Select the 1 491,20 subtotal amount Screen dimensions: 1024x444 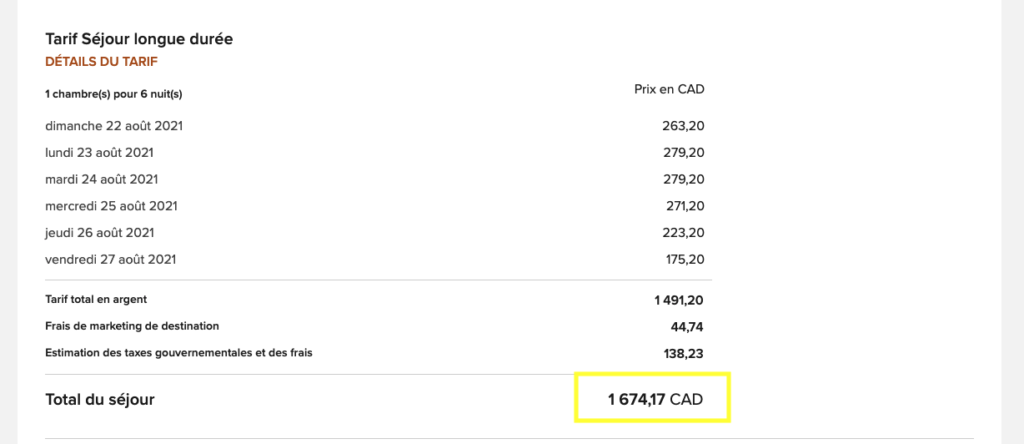click(x=679, y=299)
